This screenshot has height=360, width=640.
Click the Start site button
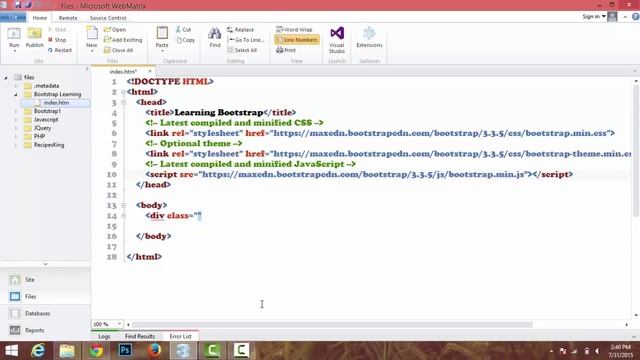tap(57, 29)
